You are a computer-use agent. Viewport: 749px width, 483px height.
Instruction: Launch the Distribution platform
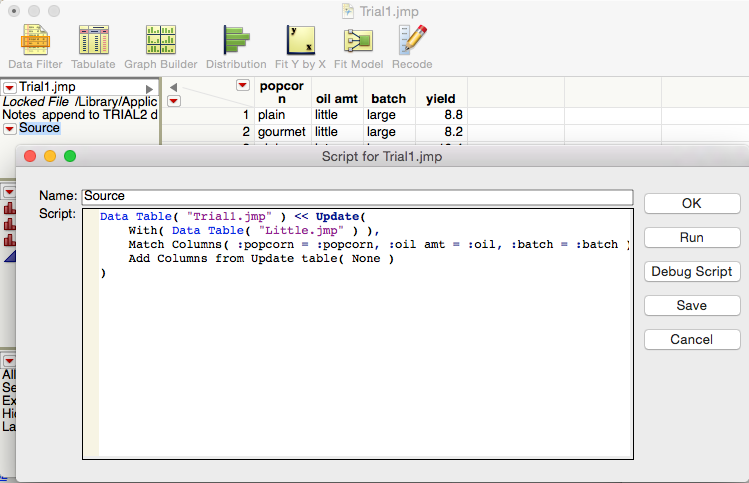(x=236, y=47)
